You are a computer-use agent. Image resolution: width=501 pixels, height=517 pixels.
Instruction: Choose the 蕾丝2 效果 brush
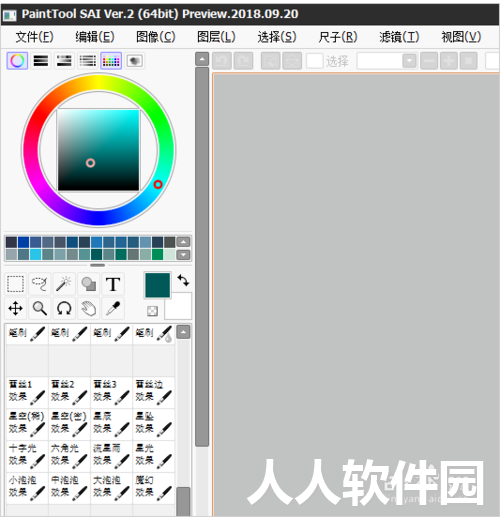point(69,392)
